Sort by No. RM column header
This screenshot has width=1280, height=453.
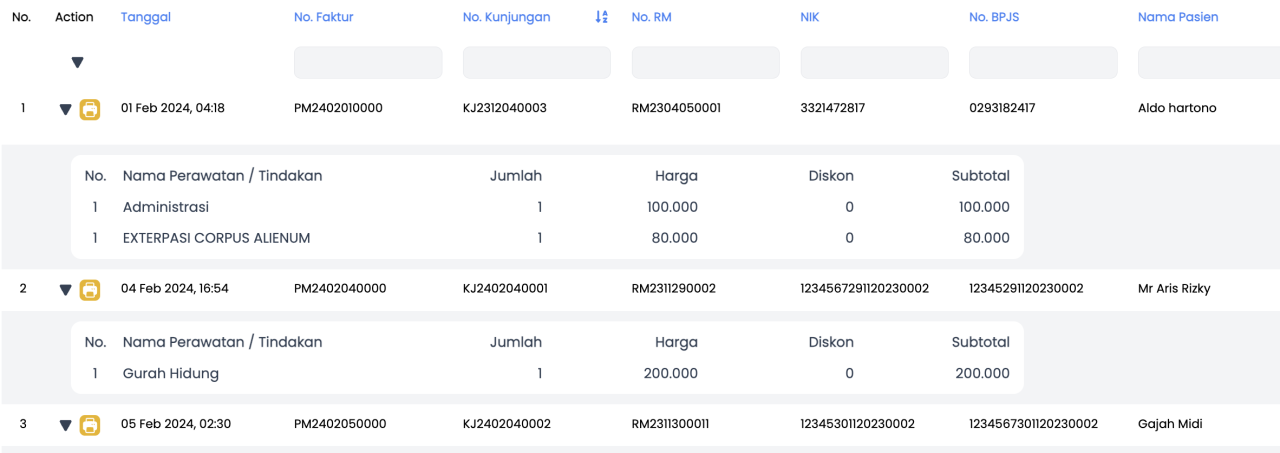click(x=651, y=17)
